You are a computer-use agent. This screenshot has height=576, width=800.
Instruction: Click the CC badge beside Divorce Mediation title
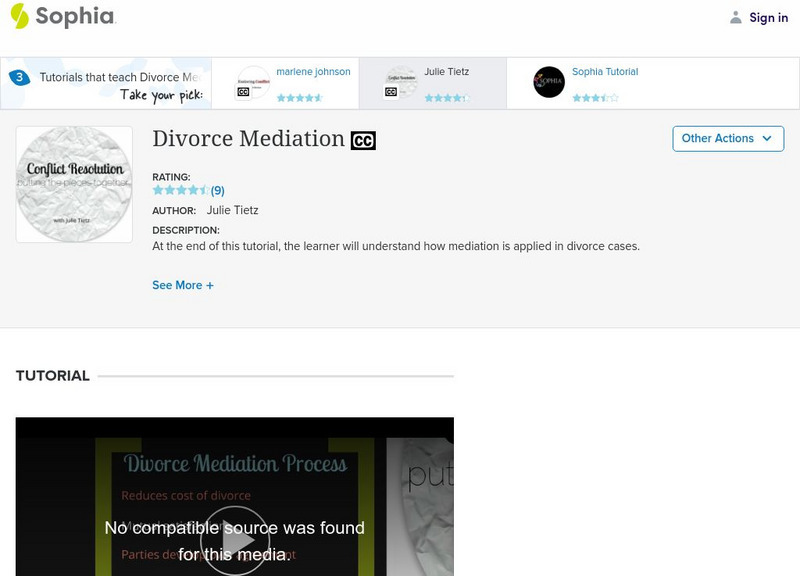pos(363,140)
